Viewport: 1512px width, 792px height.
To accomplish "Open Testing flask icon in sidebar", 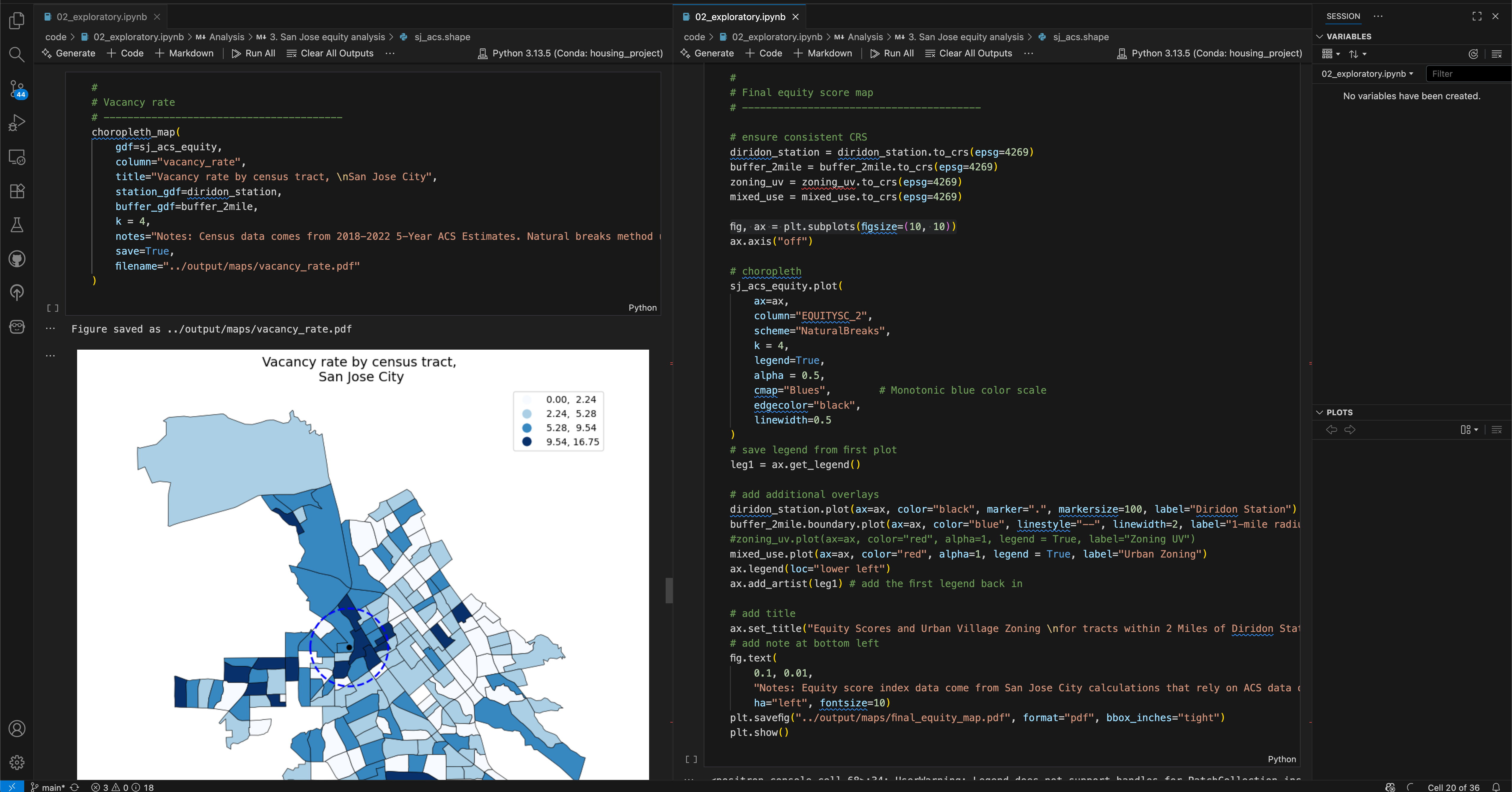I will tap(17, 225).
